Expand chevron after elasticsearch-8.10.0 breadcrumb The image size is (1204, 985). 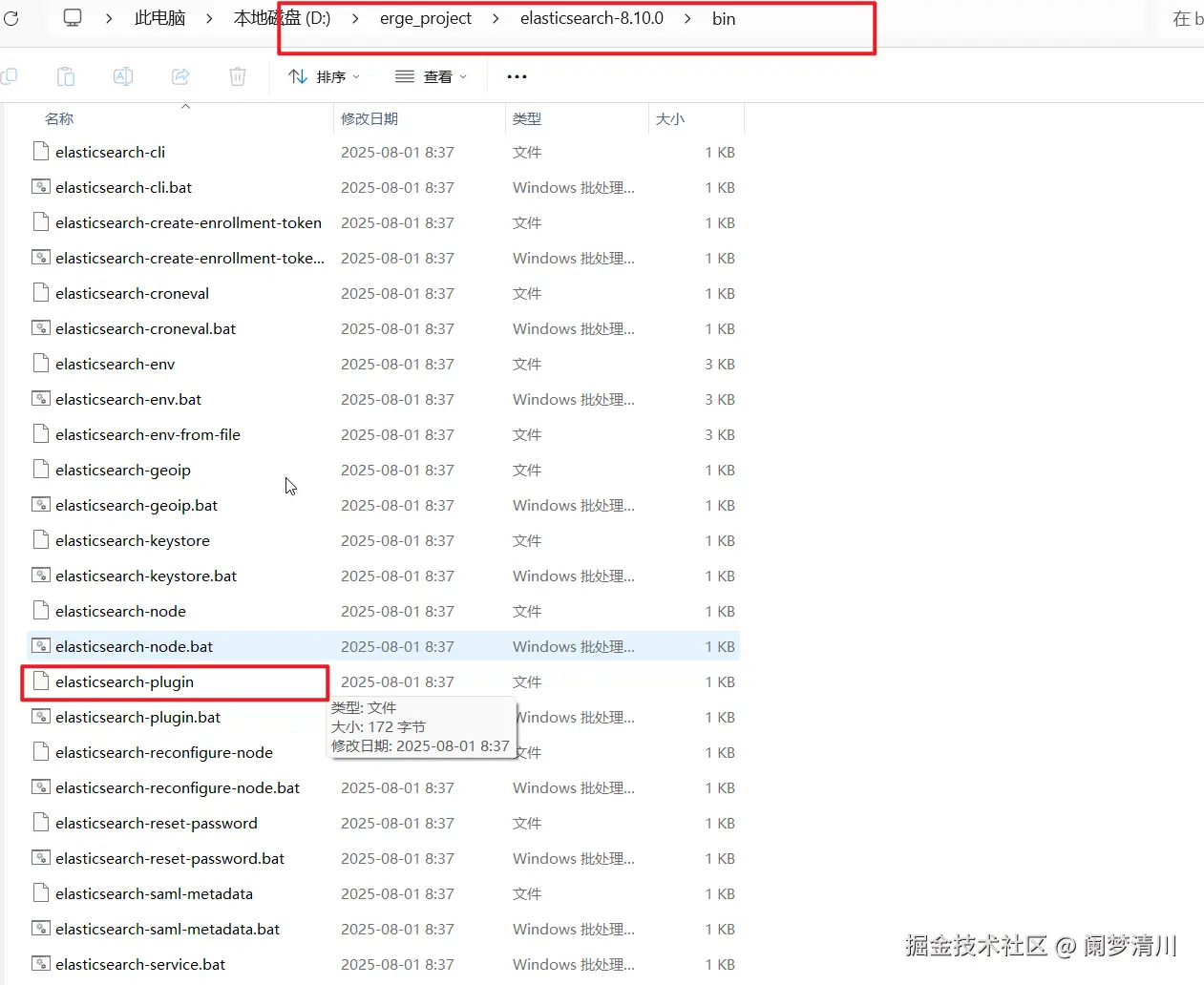687,18
